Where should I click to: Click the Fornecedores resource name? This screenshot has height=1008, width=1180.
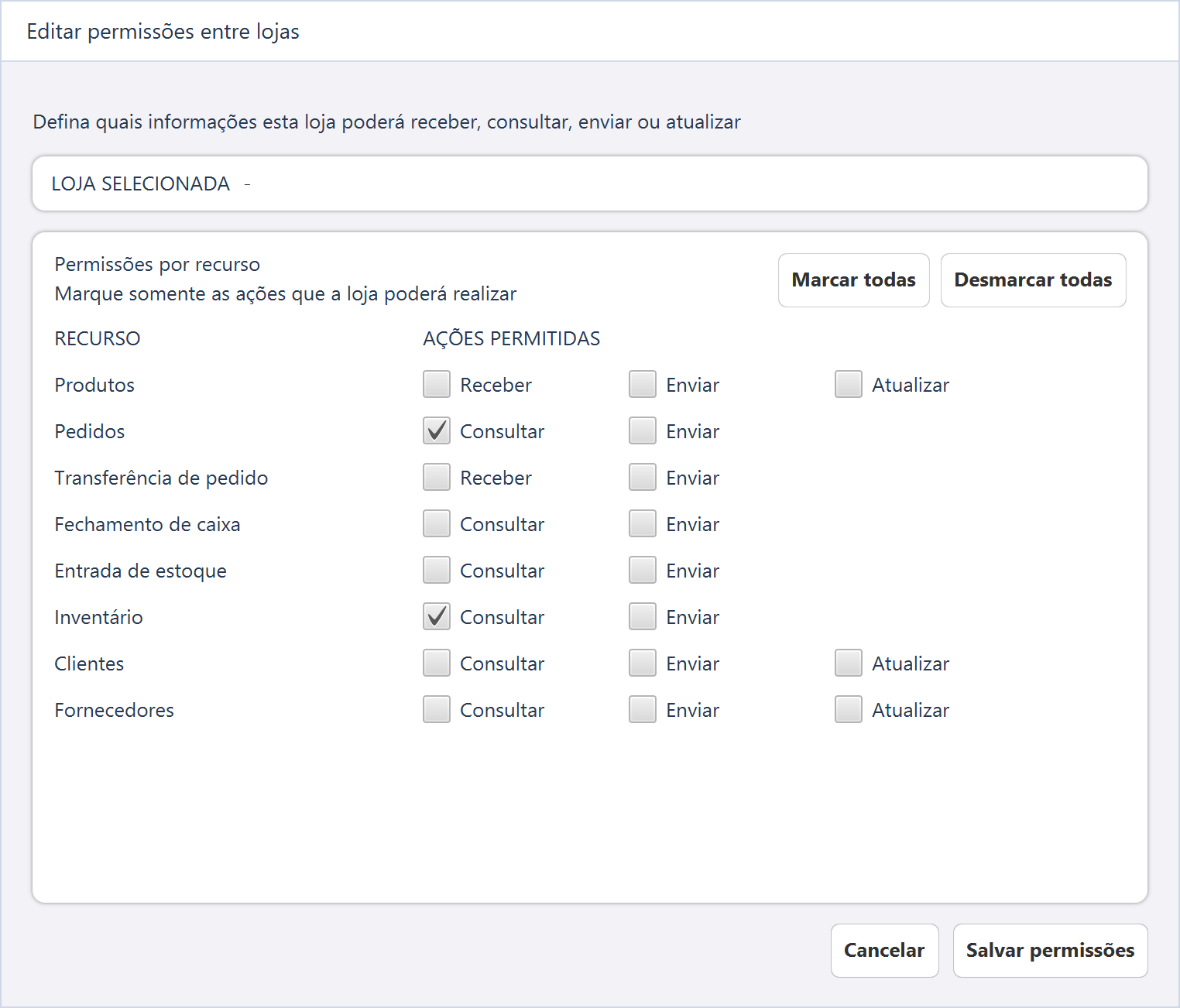point(114,710)
